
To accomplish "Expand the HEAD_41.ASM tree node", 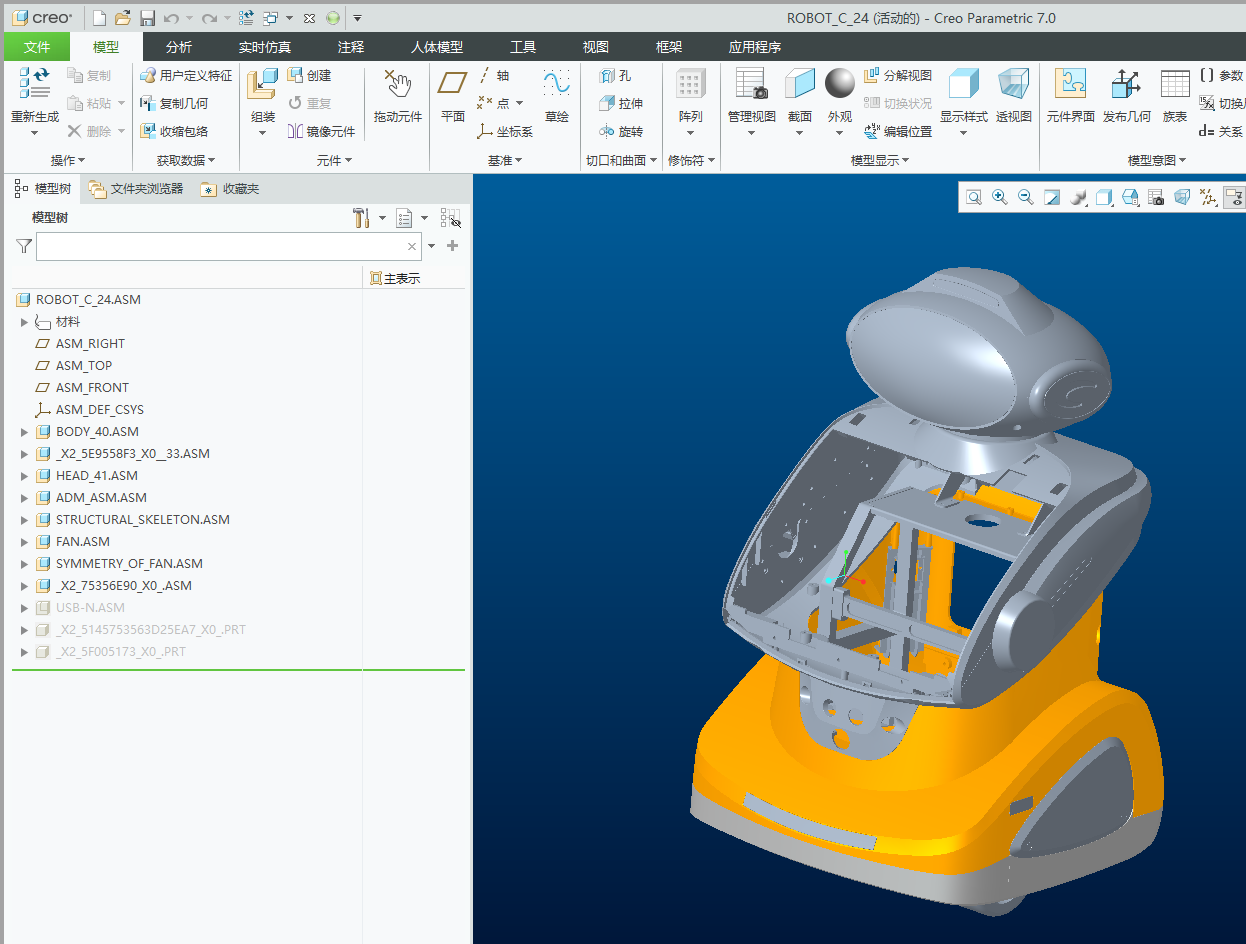I will click(25, 476).
